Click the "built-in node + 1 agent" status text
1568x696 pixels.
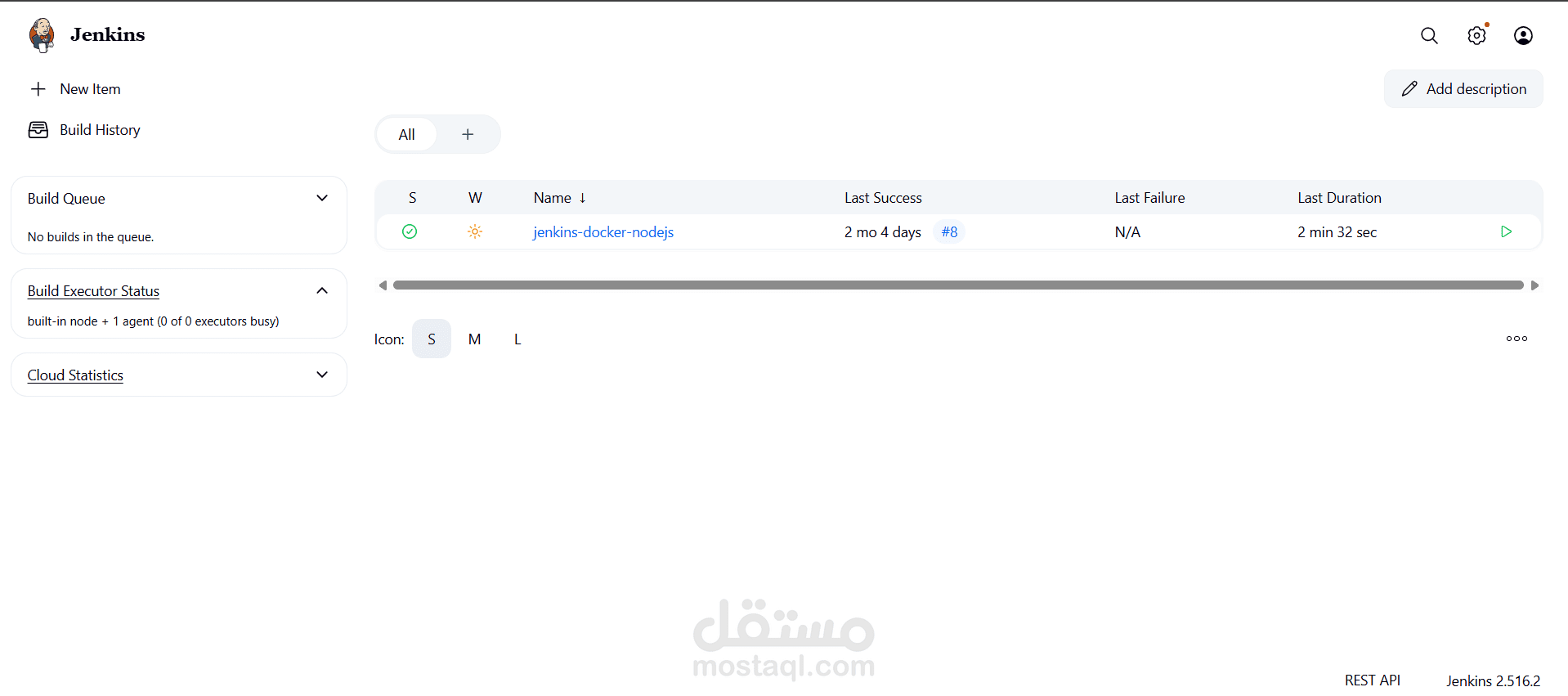(153, 321)
